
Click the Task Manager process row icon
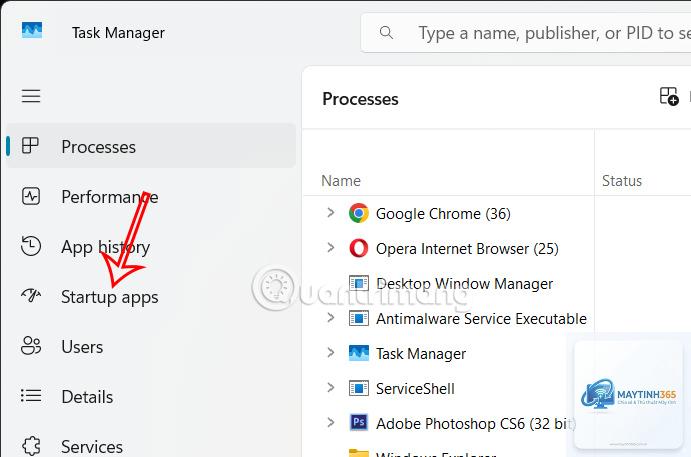[359, 353]
